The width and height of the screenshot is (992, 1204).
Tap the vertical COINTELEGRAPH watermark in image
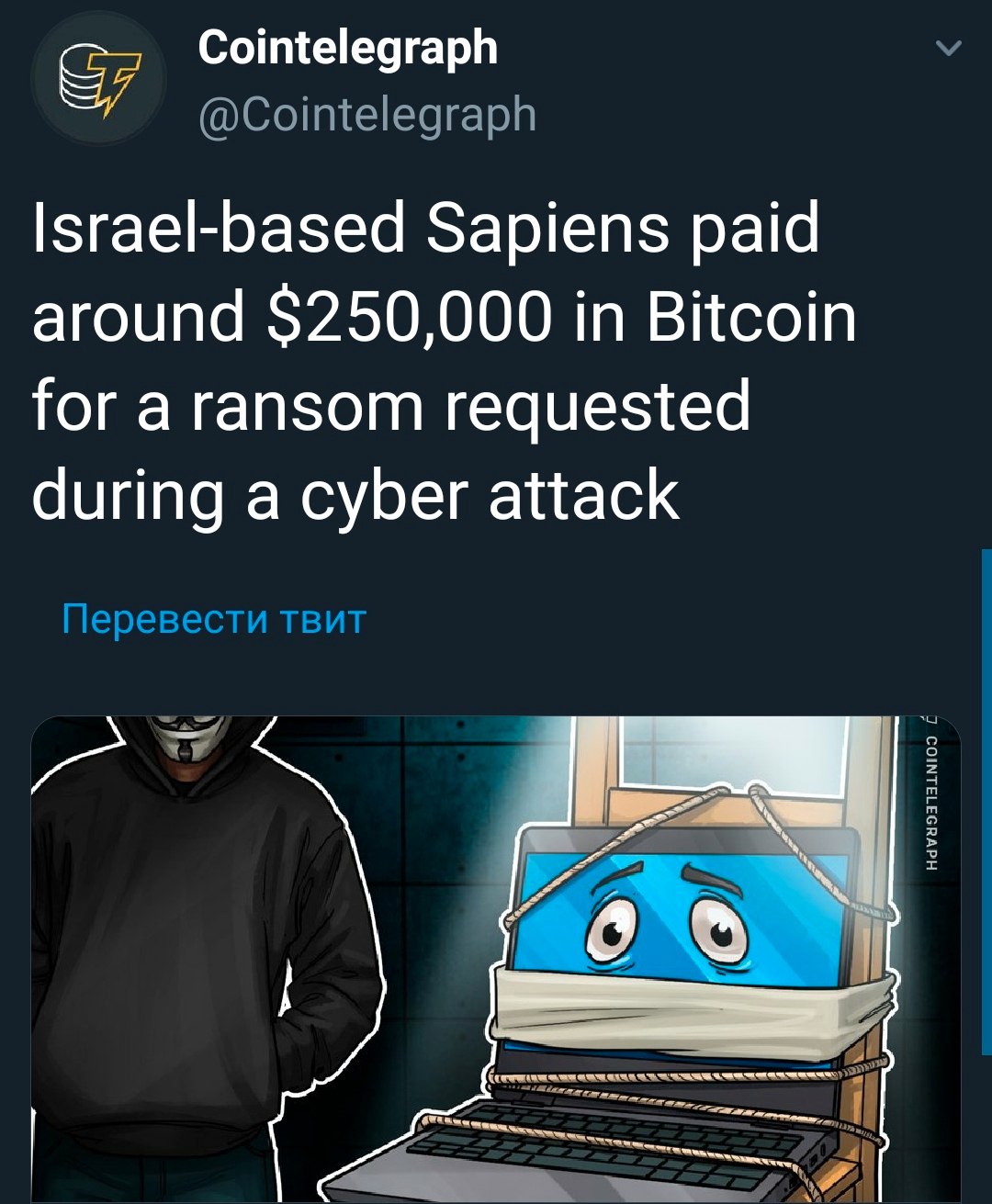(930, 797)
